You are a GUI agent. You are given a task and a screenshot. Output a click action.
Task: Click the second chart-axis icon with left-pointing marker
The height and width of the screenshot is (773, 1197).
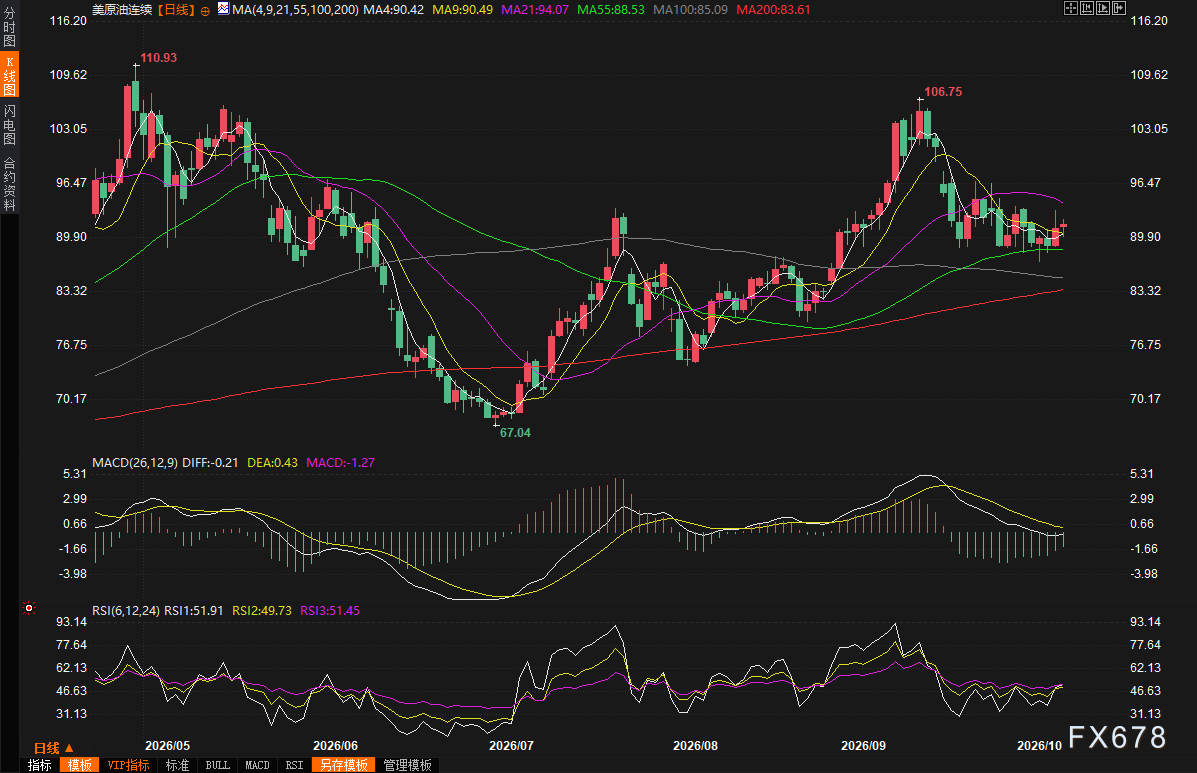1086,8
